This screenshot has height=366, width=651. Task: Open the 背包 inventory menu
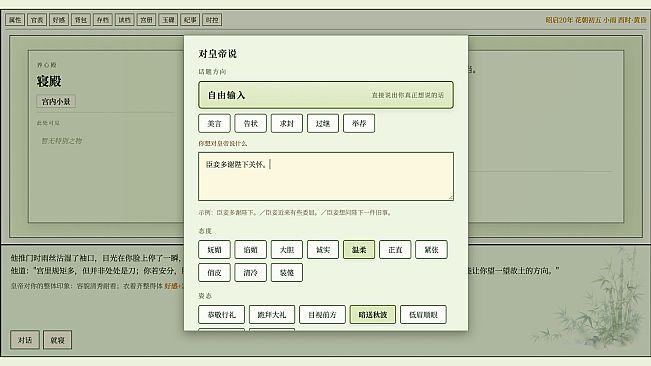click(x=81, y=20)
